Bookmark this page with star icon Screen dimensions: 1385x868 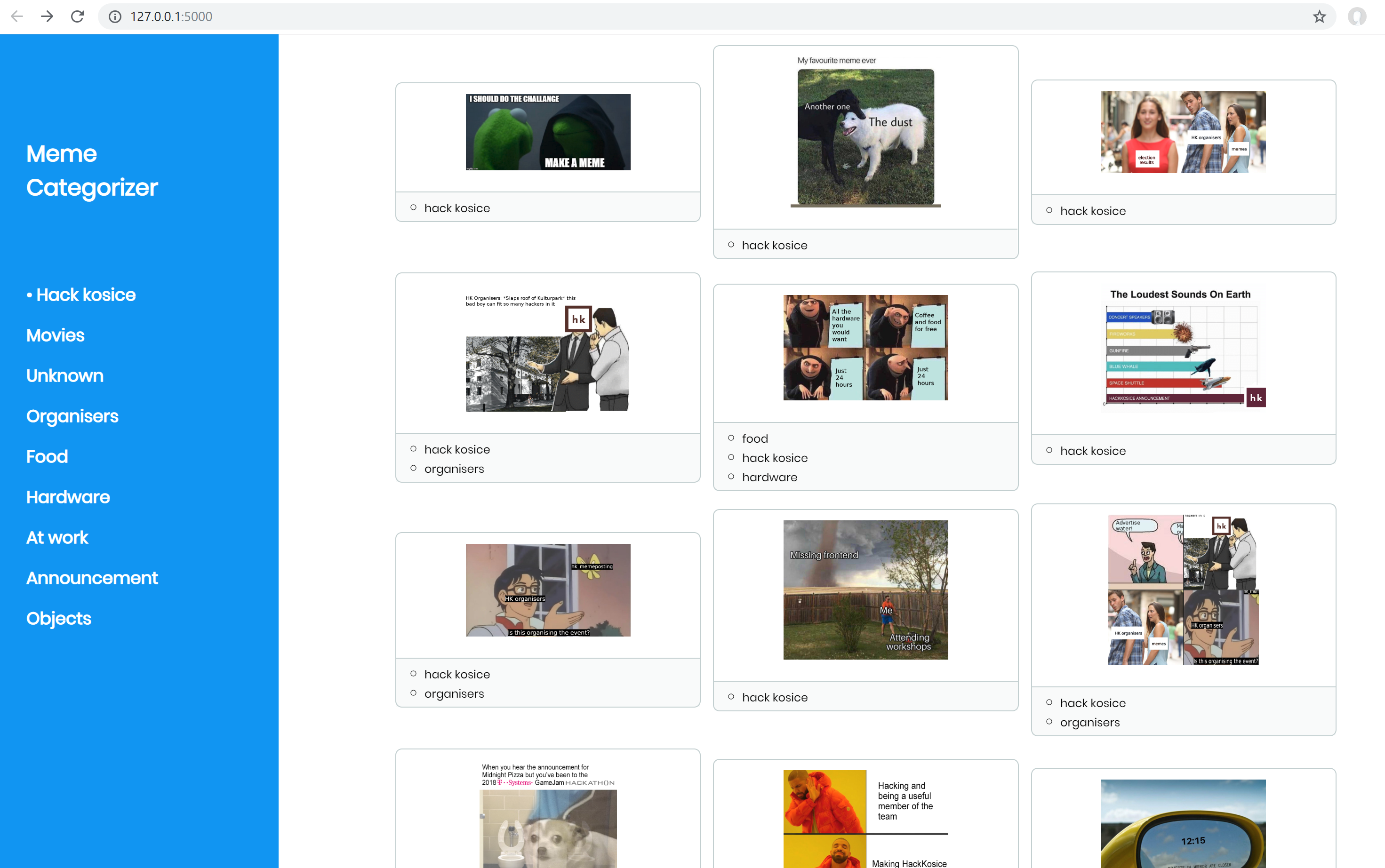point(1319,16)
